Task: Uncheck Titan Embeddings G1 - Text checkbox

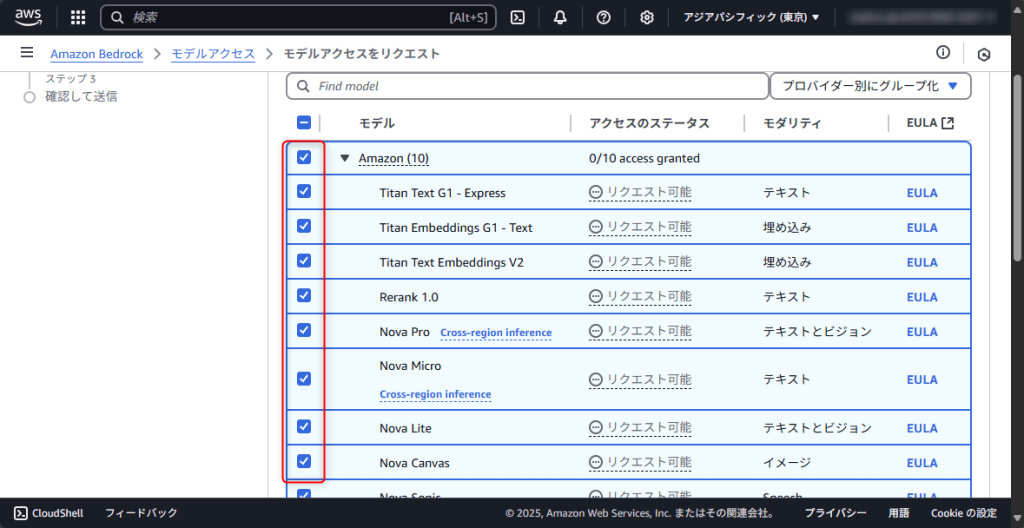Action: [x=304, y=226]
